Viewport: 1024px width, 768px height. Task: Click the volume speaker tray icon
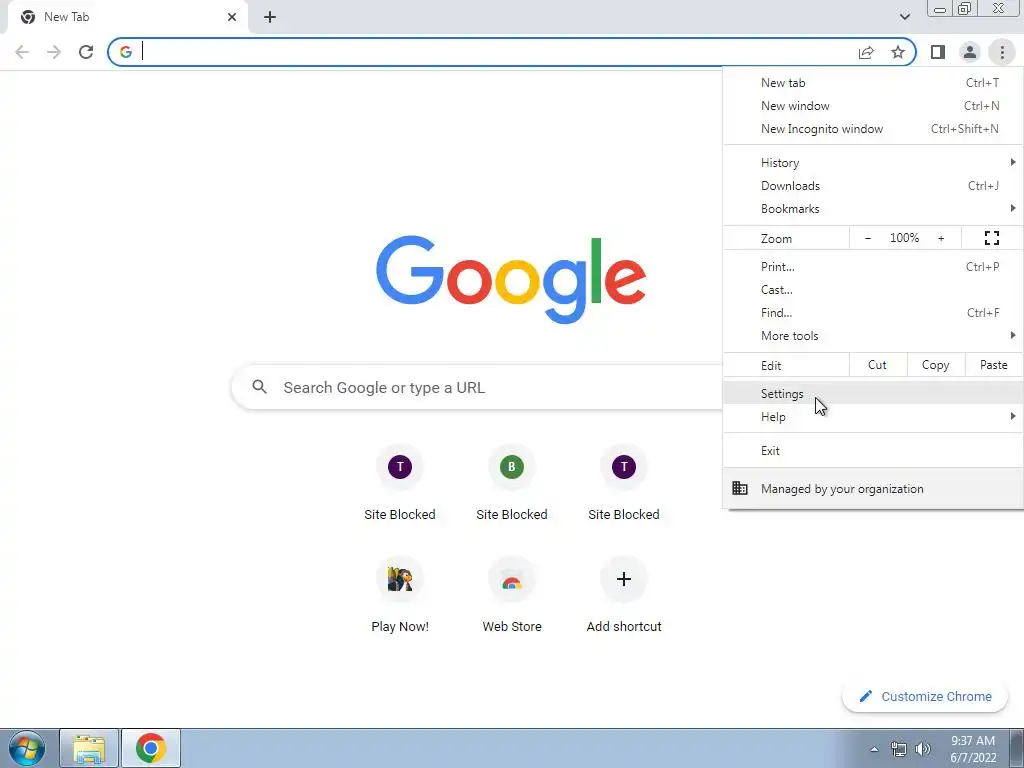(x=923, y=749)
